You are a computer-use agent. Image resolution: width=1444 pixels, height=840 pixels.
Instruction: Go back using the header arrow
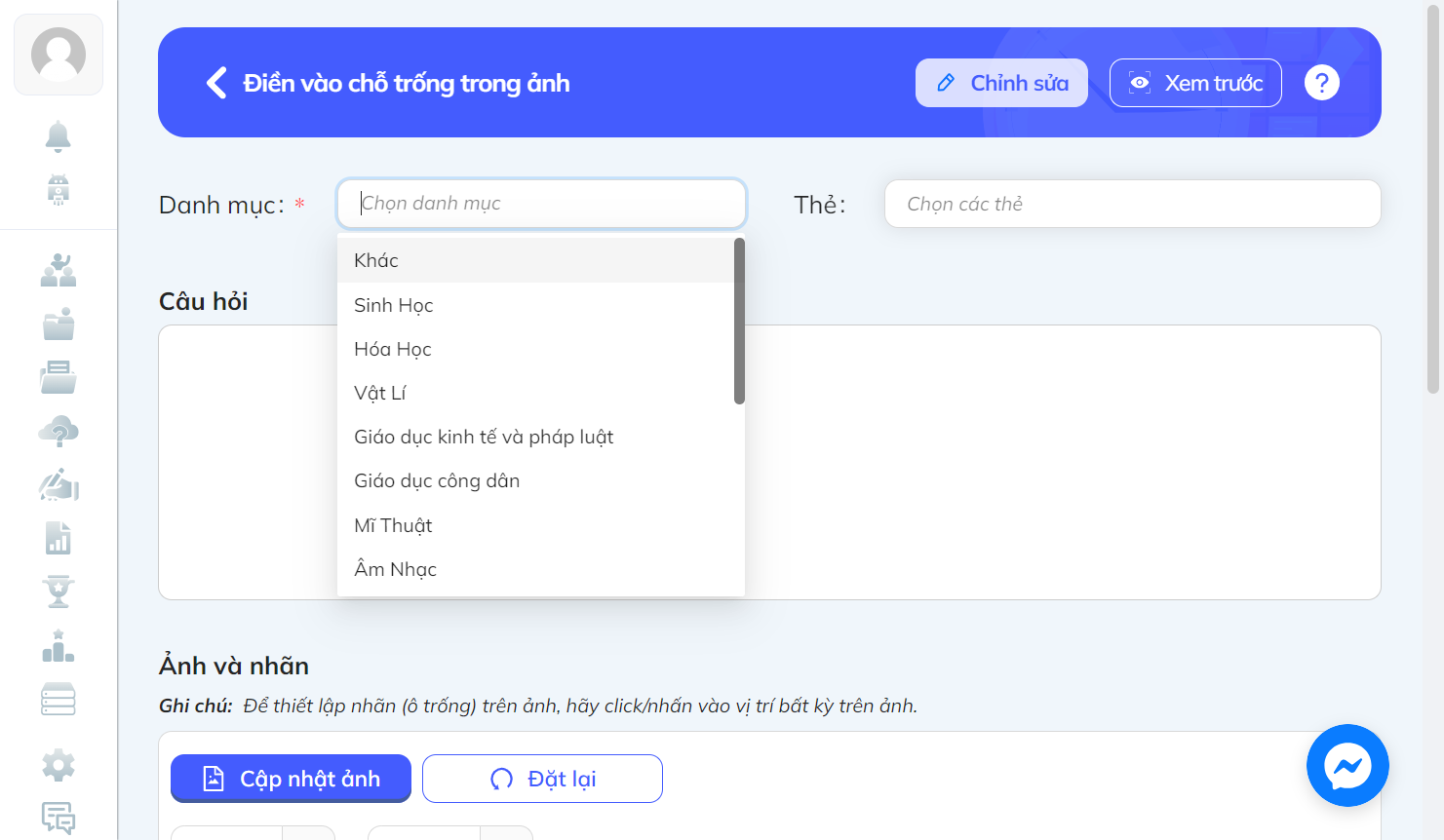coord(216,83)
